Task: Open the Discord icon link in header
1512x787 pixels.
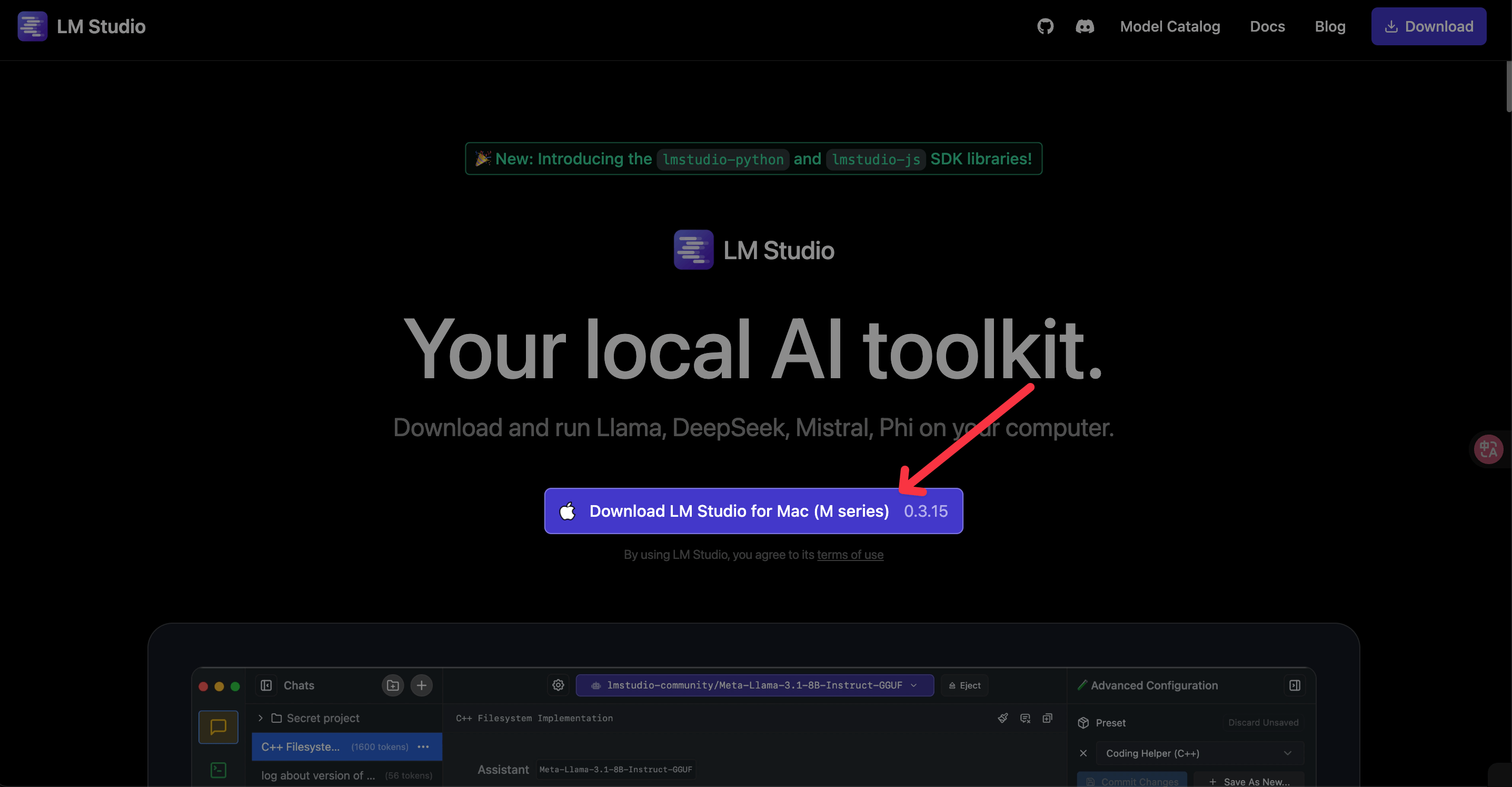Action: tap(1084, 26)
